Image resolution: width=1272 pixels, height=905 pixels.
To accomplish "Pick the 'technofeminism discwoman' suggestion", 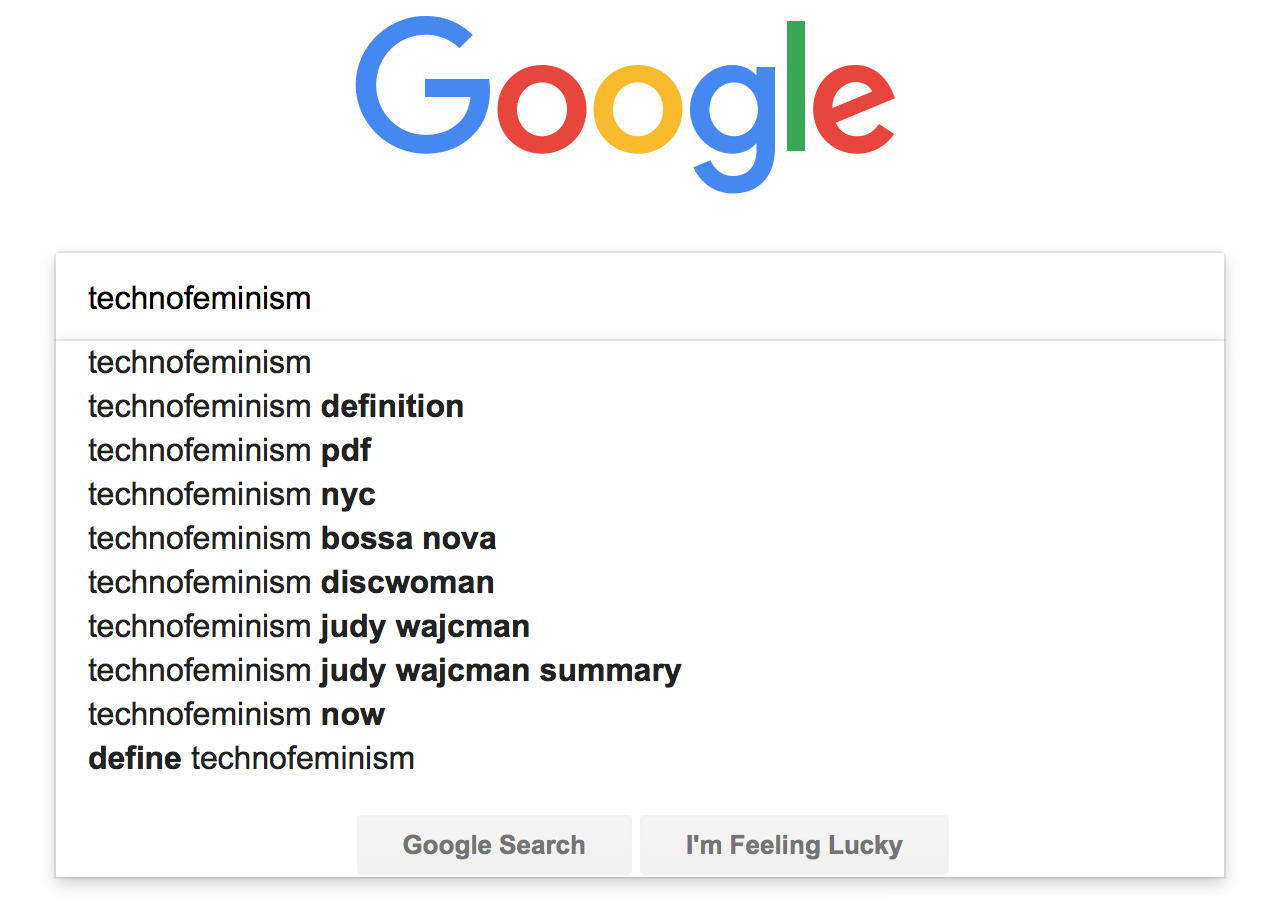I will point(291,582).
